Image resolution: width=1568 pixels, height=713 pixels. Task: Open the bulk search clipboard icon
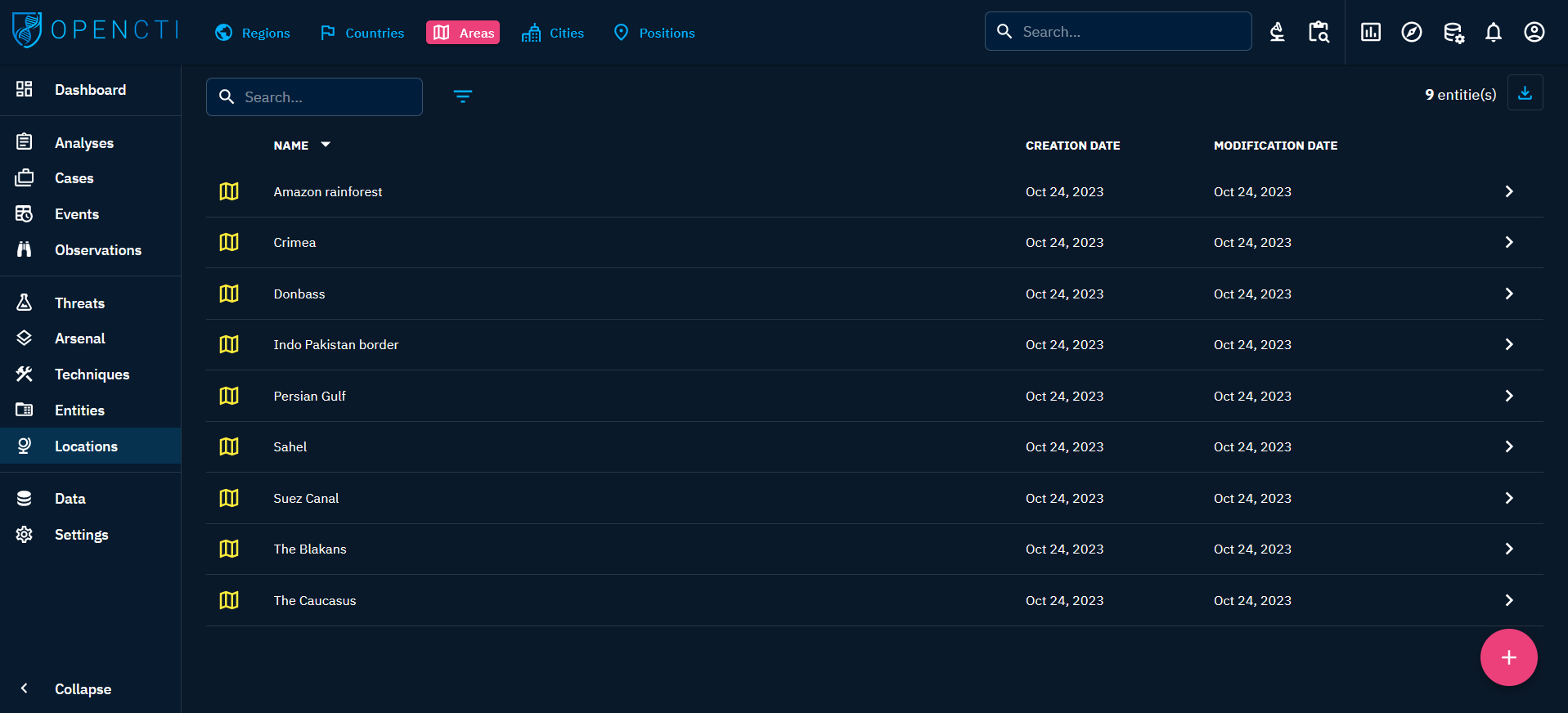coord(1319,33)
